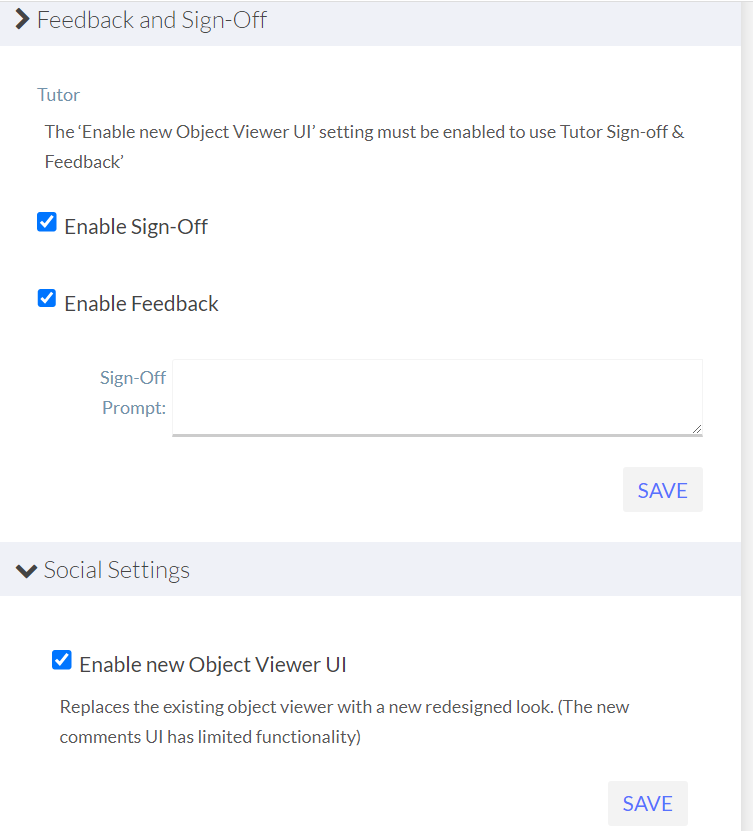This screenshot has height=831, width=753.
Task: Toggle the Enable Sign-Off setting off
Action: (46, 221)
